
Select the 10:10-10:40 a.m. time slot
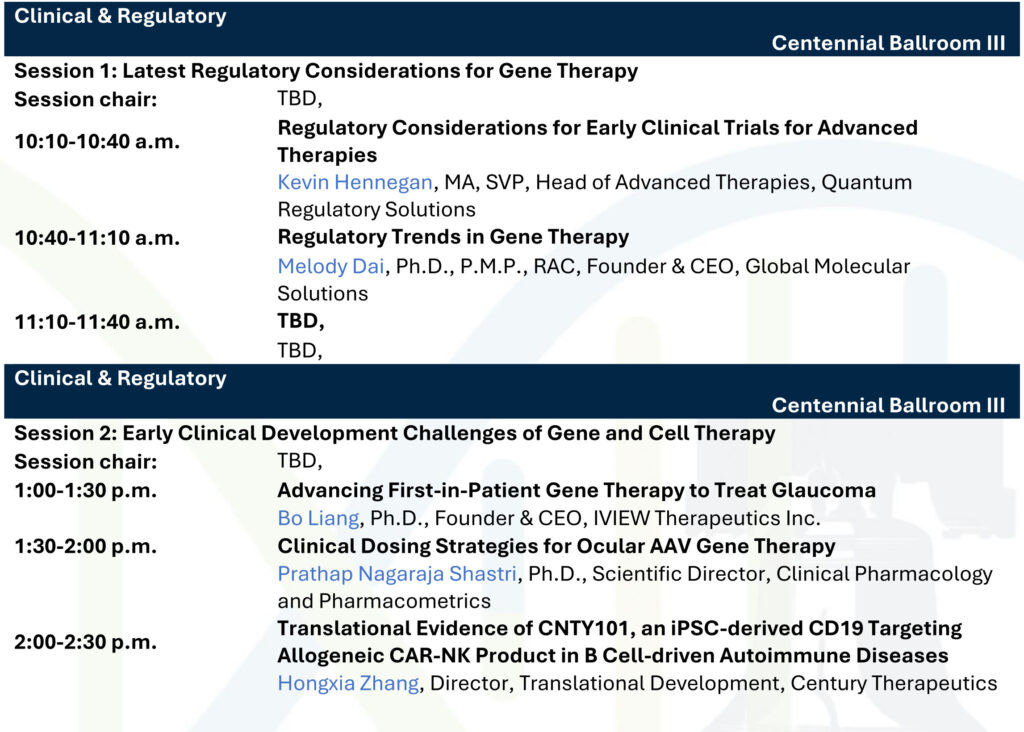click(x=97, y=141)
